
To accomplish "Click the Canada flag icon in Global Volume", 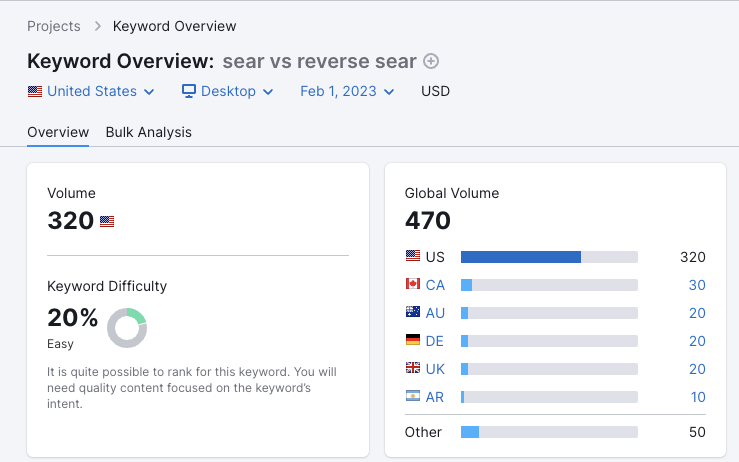I will pyautogui.click(x=413, y=285).
